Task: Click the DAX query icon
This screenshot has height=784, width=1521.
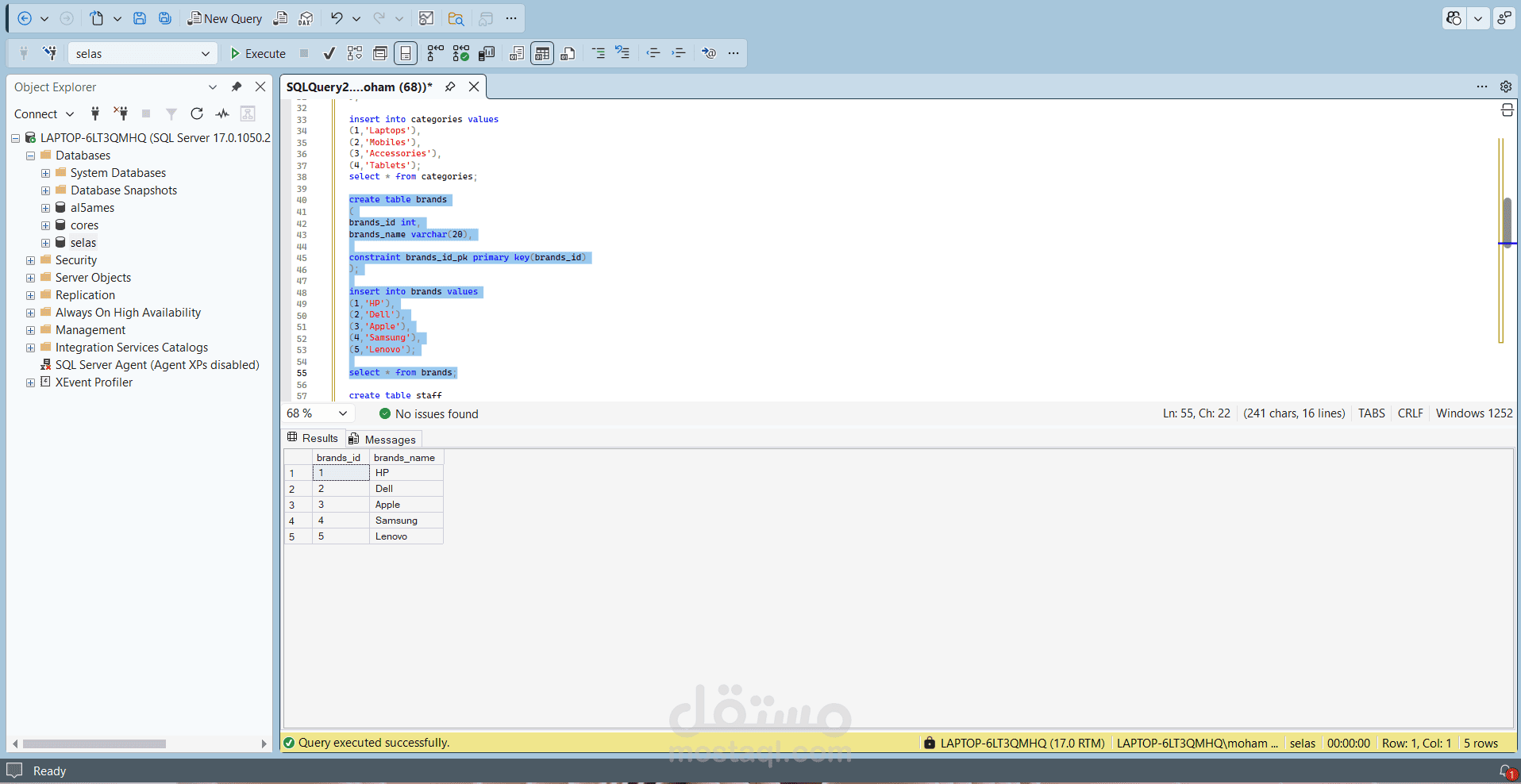Action: (x=306, y=18)
